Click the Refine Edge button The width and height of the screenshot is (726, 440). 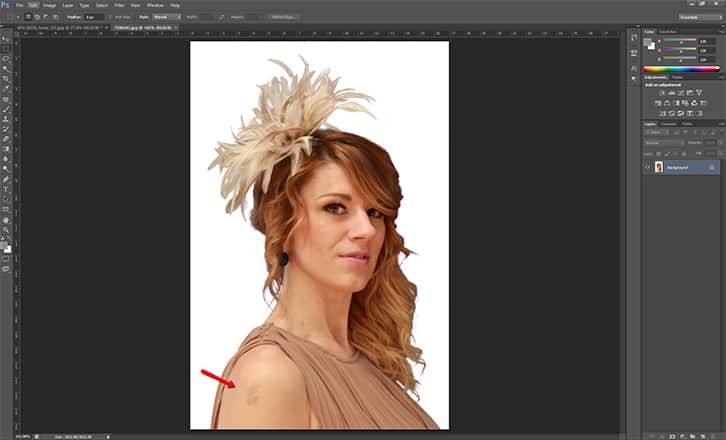(284, 17)
